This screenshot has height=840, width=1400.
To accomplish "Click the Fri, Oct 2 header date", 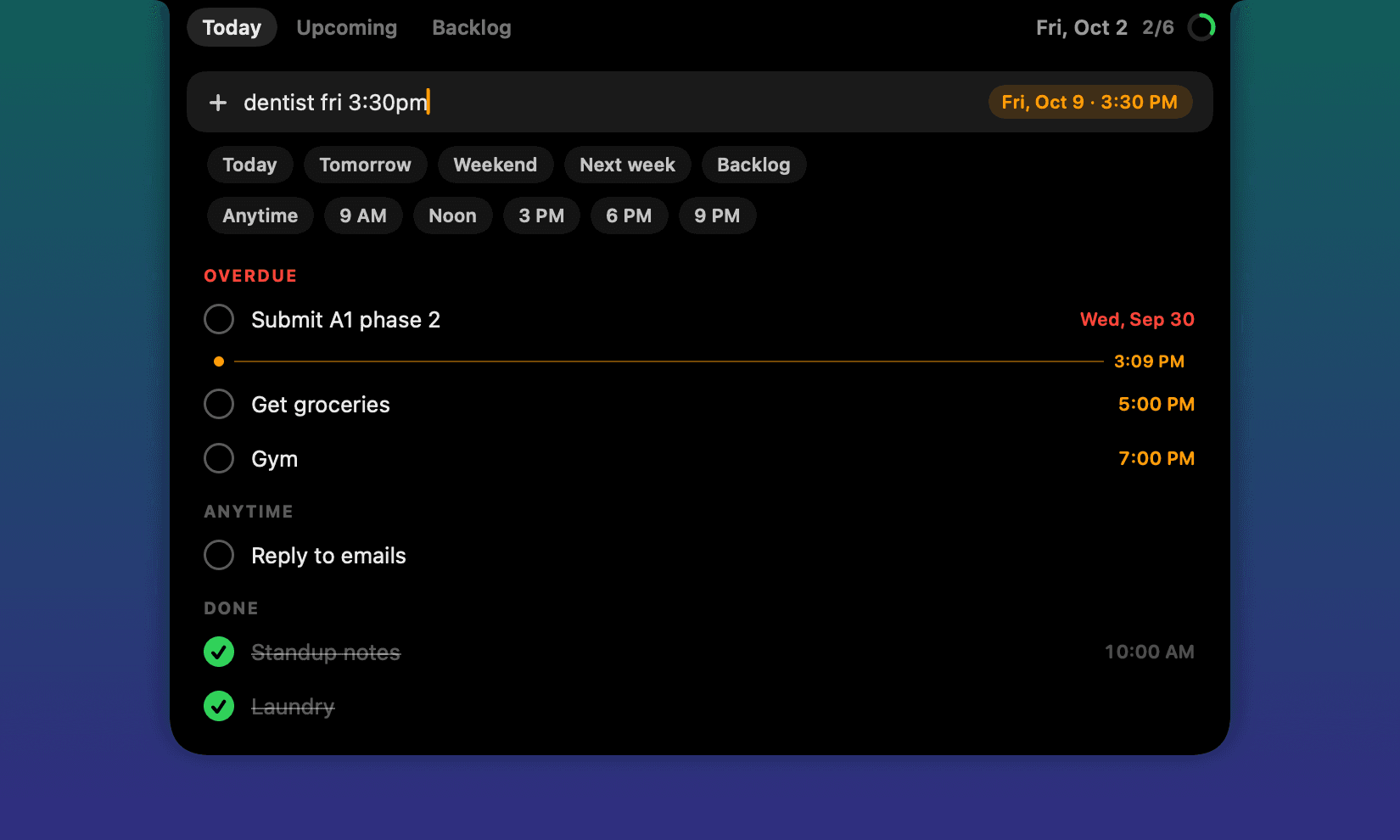I will pyautogui.click(x=1082, y=27).
